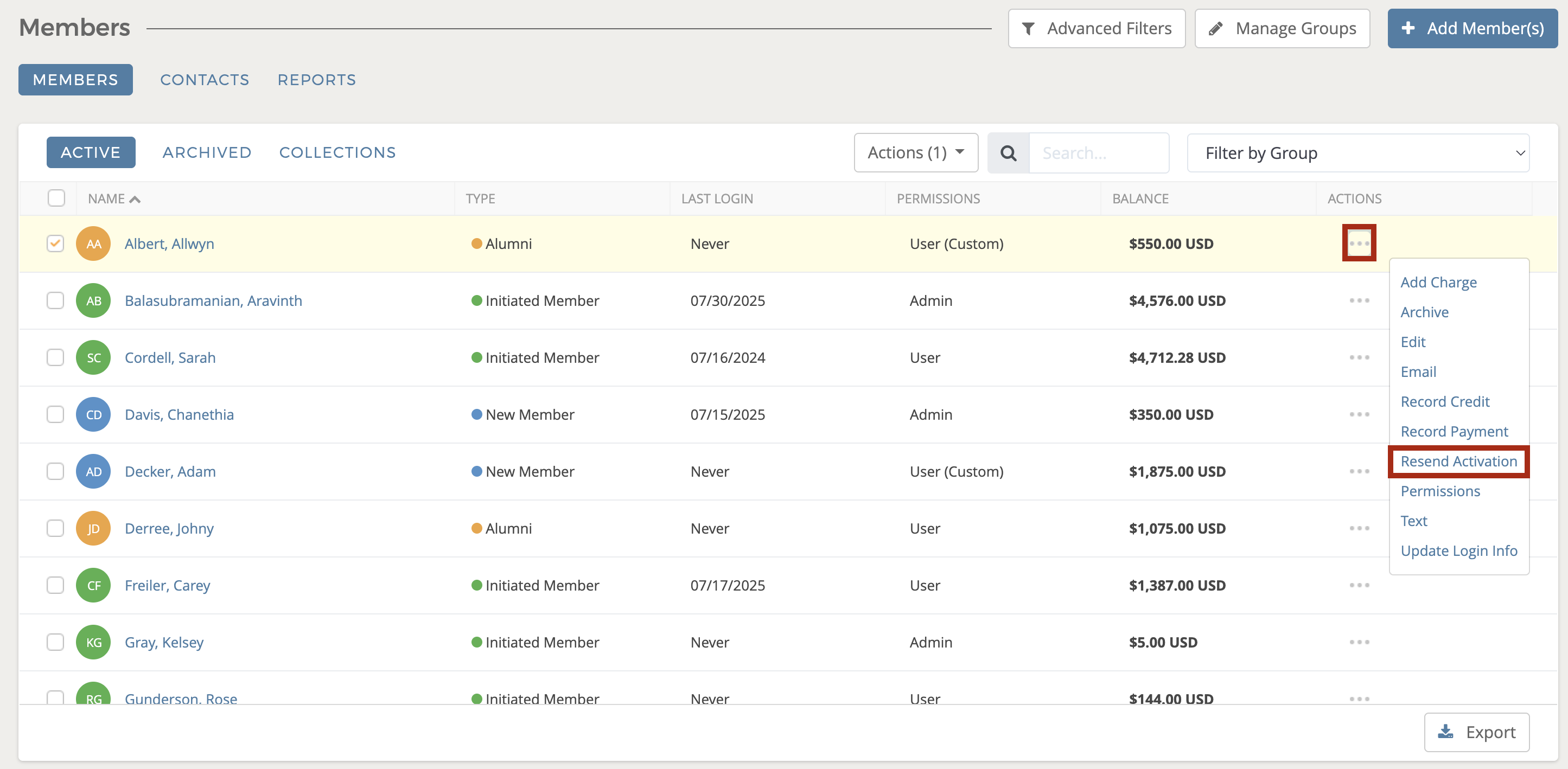Click the search magnifier icon

click(1008, 153)
